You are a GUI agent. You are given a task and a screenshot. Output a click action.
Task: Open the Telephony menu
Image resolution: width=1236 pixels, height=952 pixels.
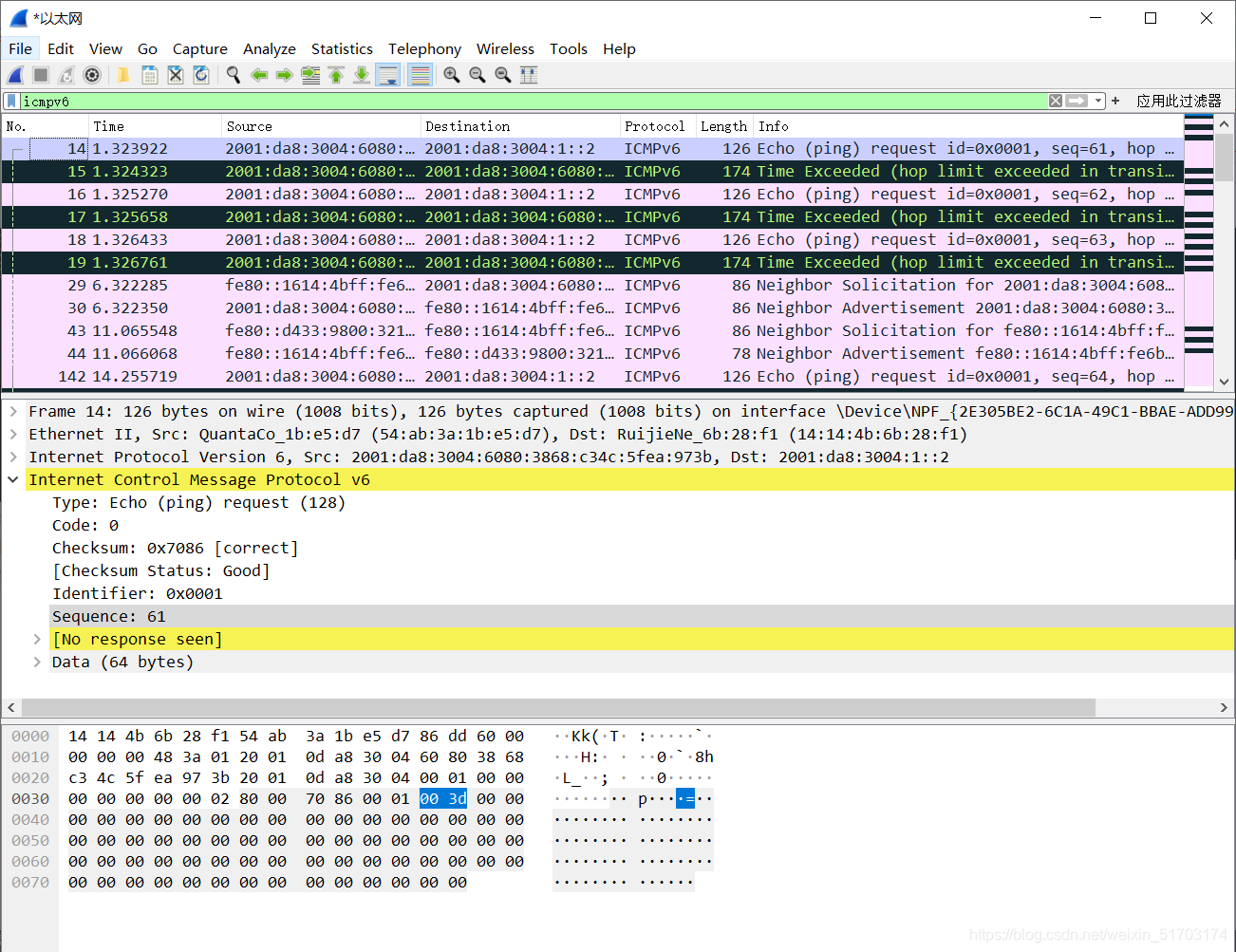tap(424, 48)
